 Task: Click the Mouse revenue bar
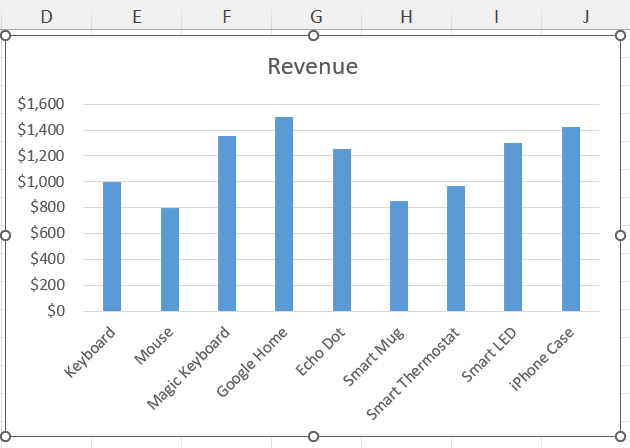[170, 260]
